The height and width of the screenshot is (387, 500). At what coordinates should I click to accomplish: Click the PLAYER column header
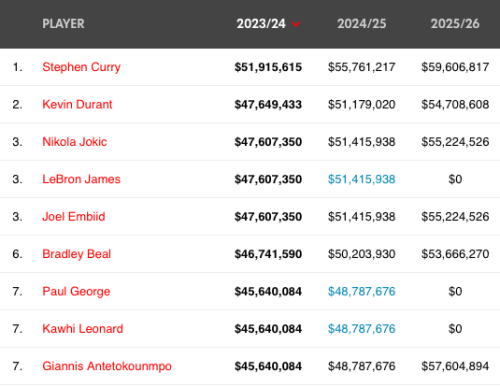(63, 24)
